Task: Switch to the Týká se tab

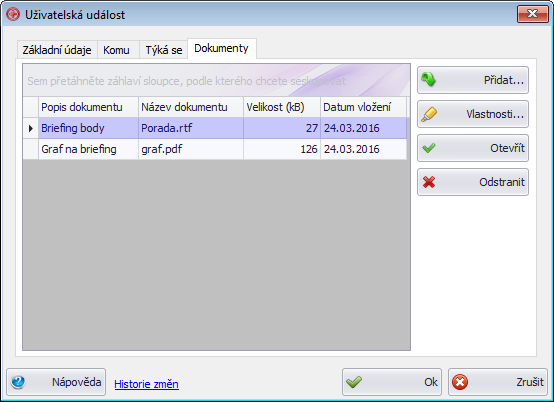Action: click(164, 50)
